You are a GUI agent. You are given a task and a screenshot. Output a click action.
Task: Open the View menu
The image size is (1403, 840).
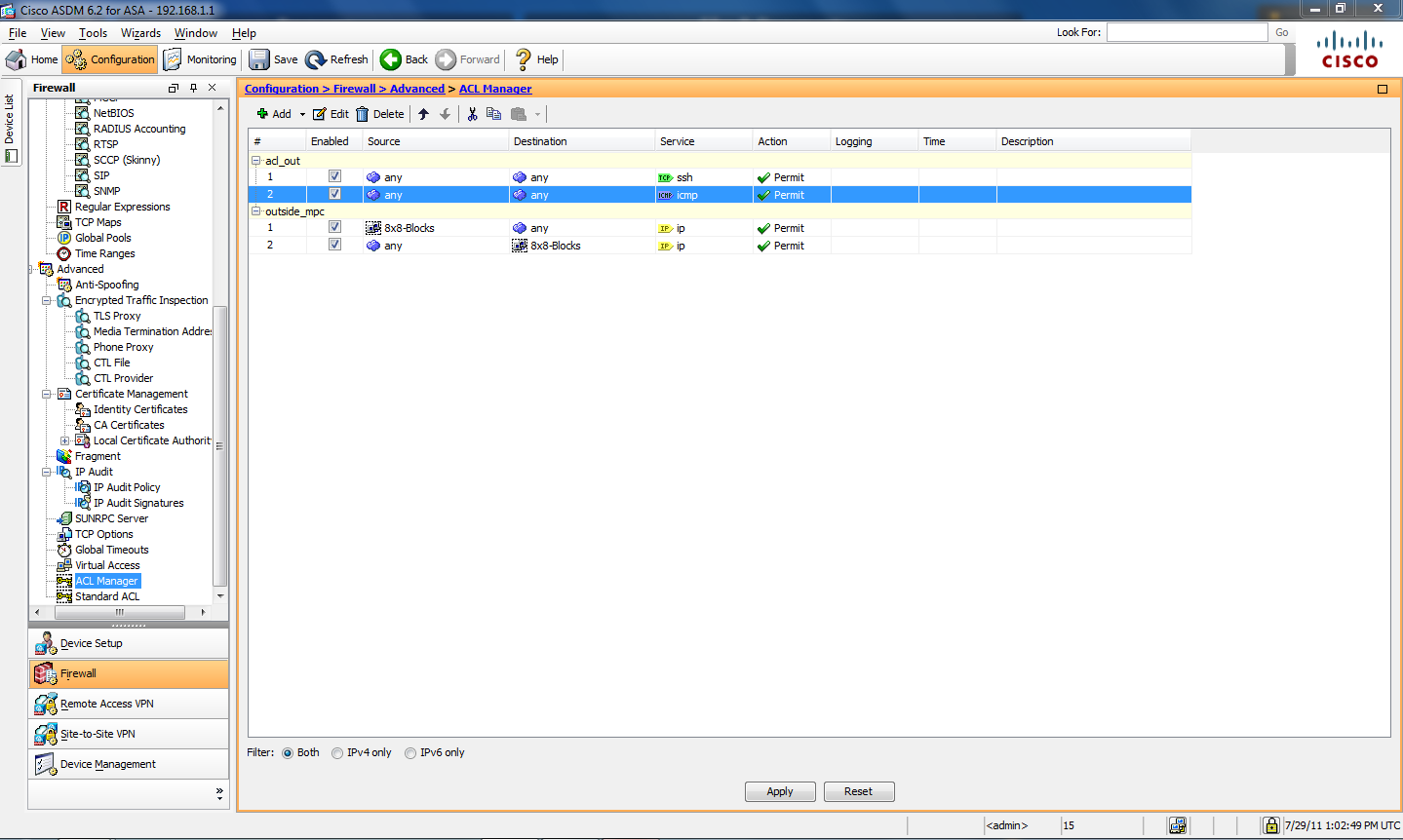(x=53, y=33)
